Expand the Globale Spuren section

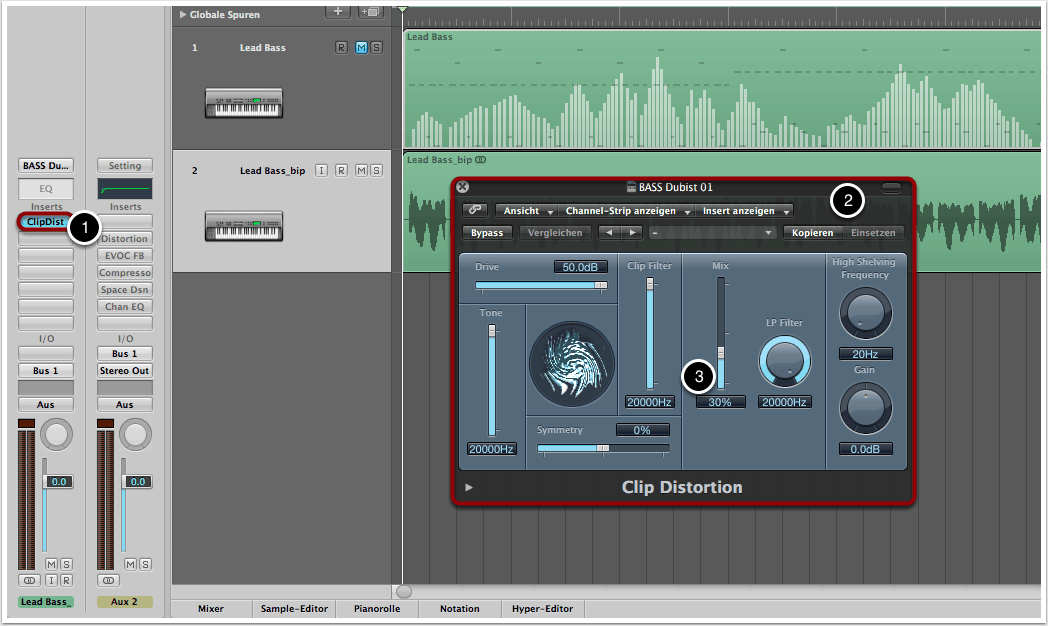click(183, 15)
